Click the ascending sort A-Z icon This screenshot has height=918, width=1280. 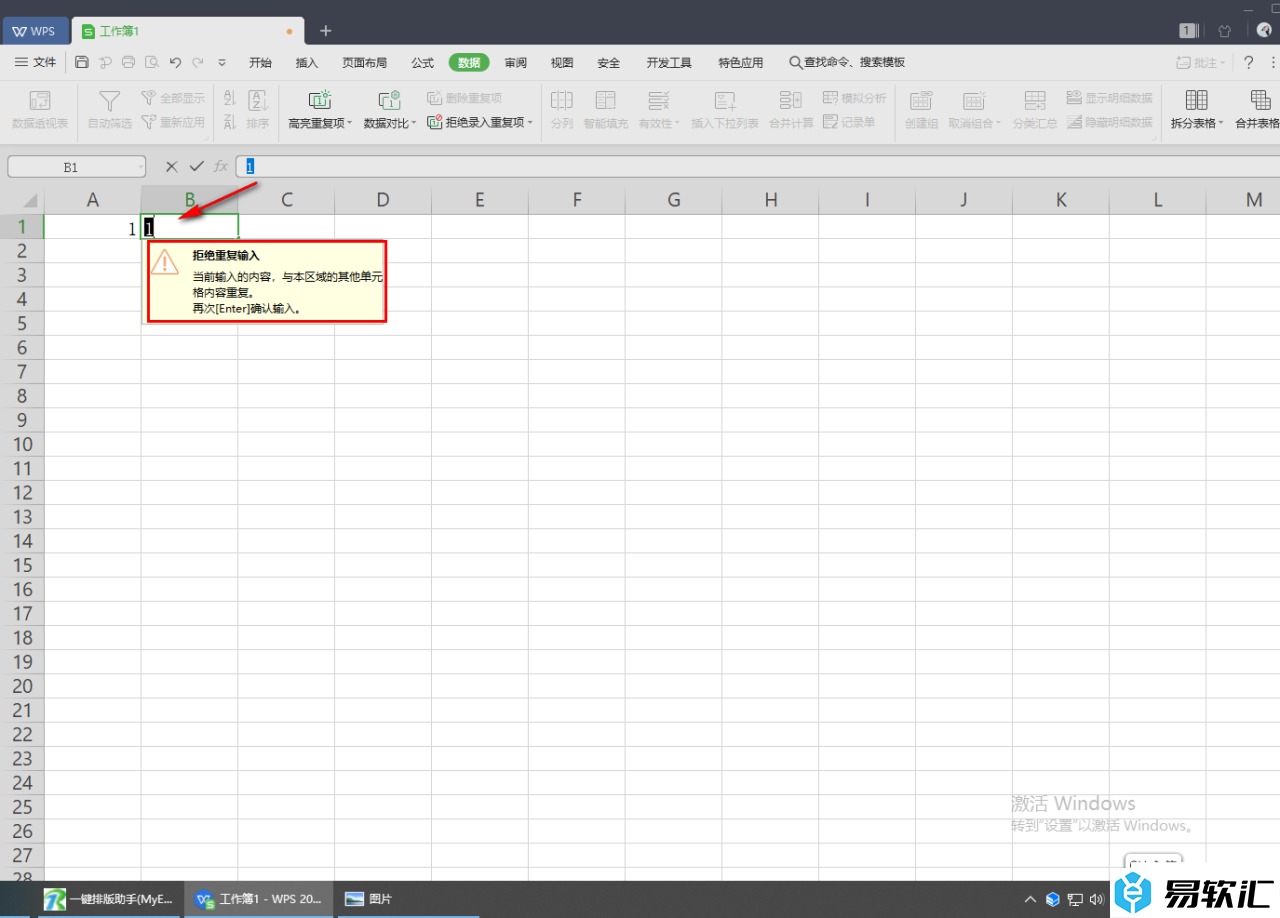pyautogui.click(x=229, y=98)
